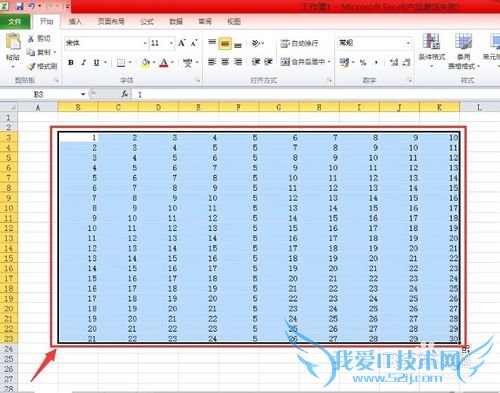Select the row 24 header

click(x=9, y=349)
